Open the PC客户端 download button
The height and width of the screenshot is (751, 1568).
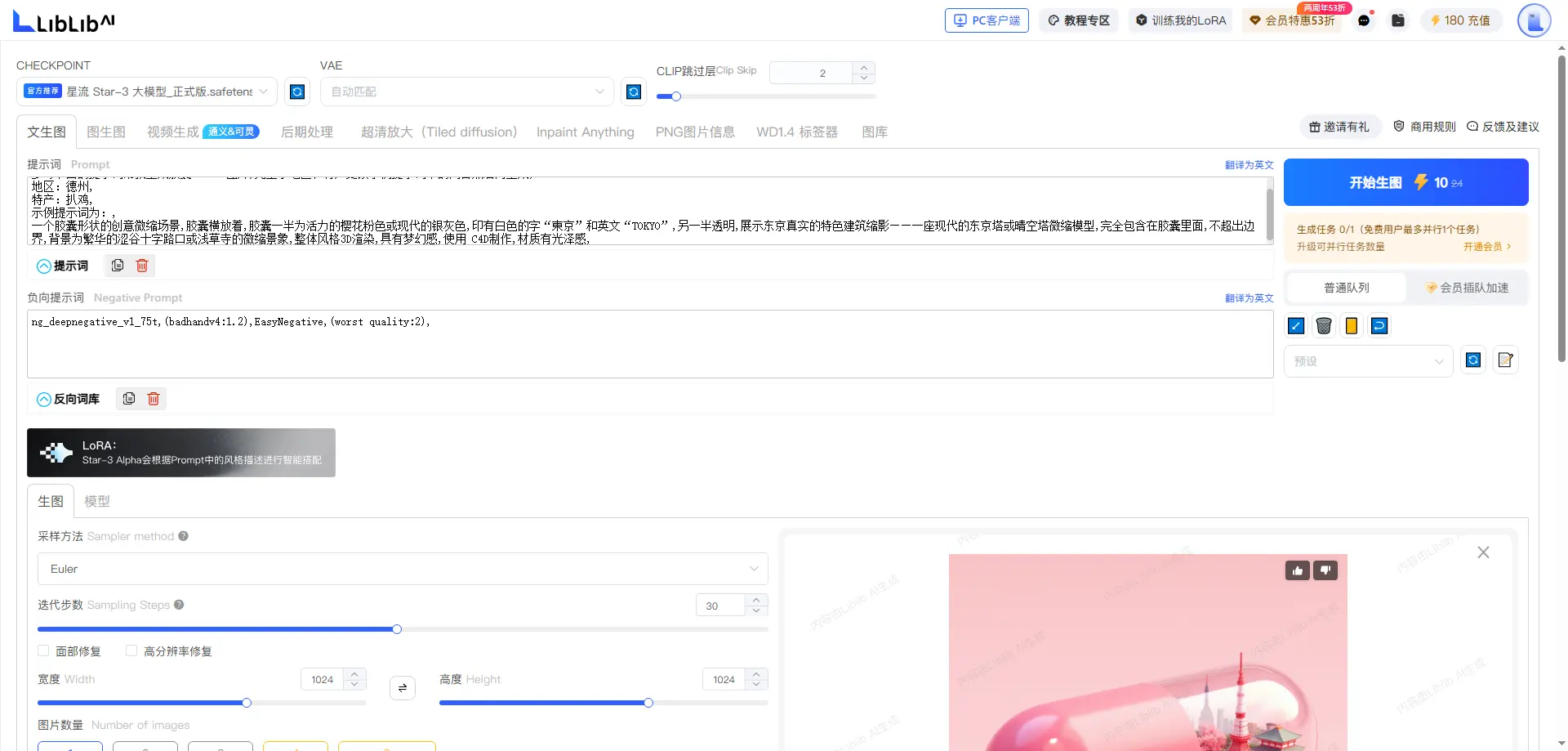987,20
